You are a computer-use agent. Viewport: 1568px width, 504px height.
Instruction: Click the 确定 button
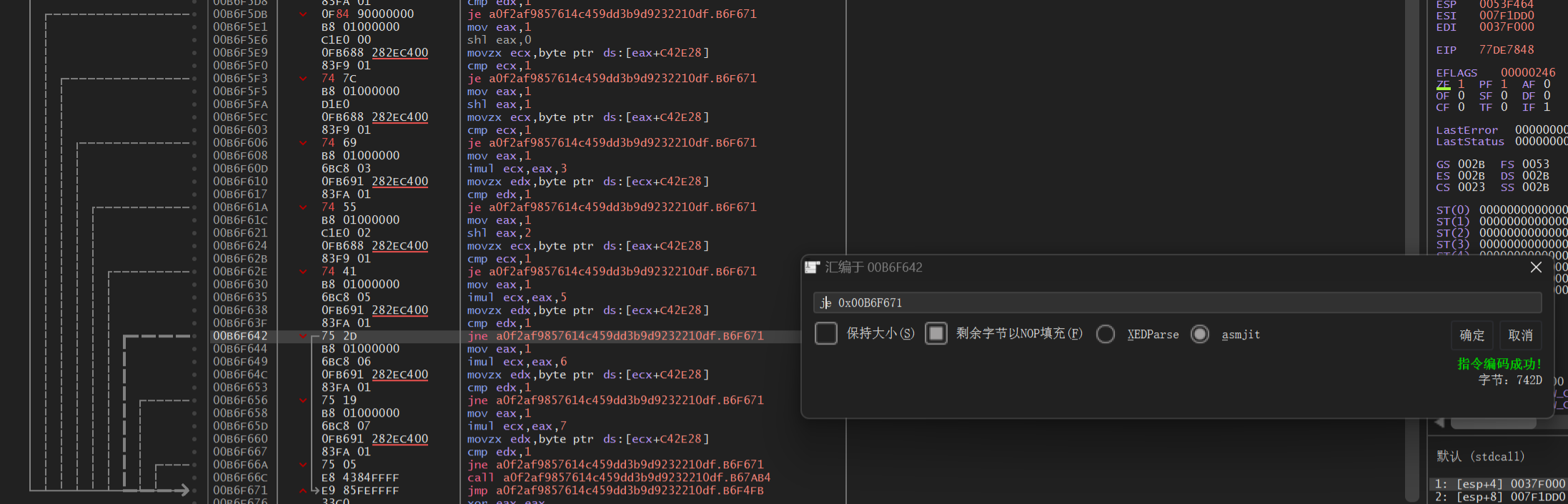(1472, 335)
